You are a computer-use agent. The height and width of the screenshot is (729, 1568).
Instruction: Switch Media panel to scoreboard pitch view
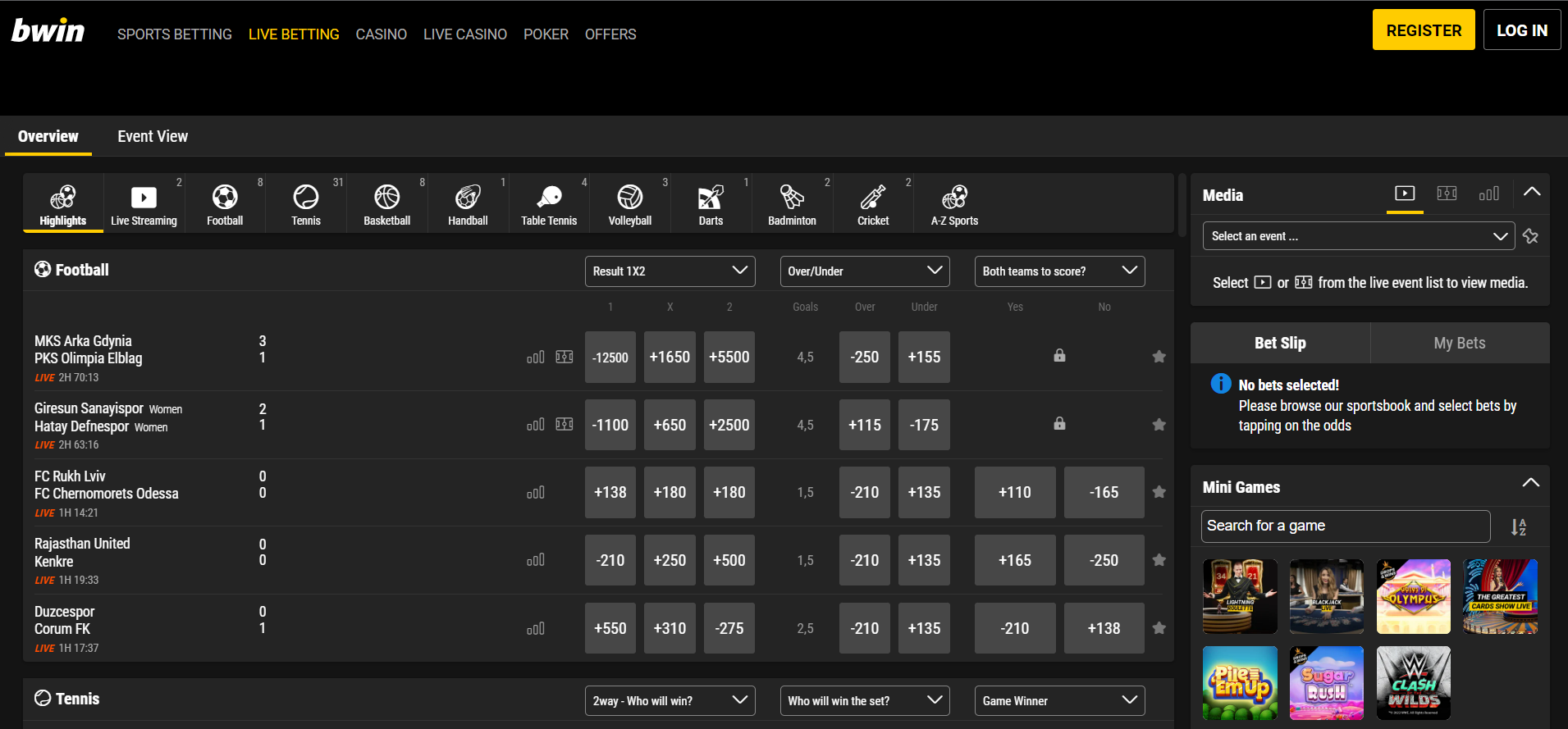(1447, 194)
